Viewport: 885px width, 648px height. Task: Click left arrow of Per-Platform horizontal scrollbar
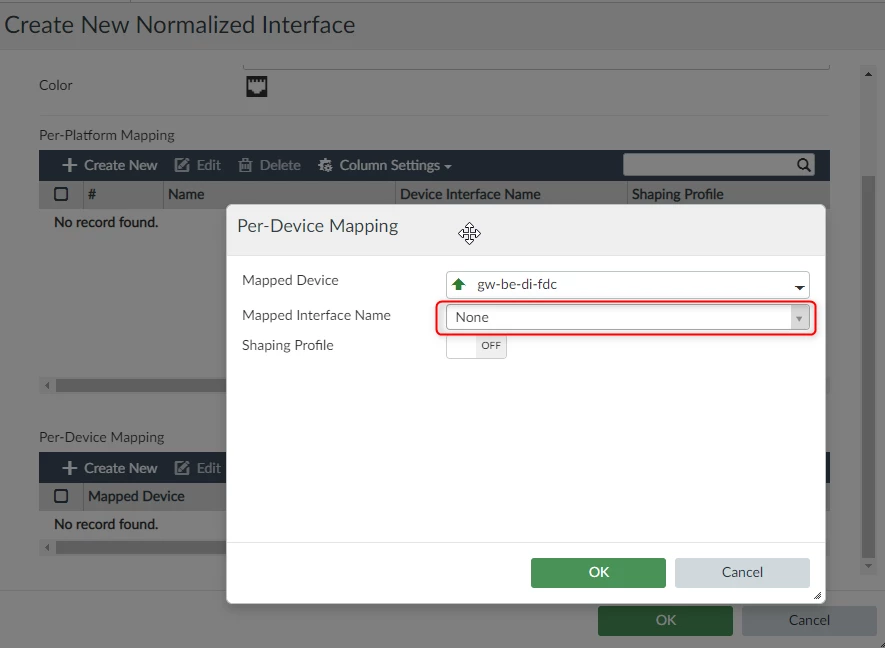47,386
